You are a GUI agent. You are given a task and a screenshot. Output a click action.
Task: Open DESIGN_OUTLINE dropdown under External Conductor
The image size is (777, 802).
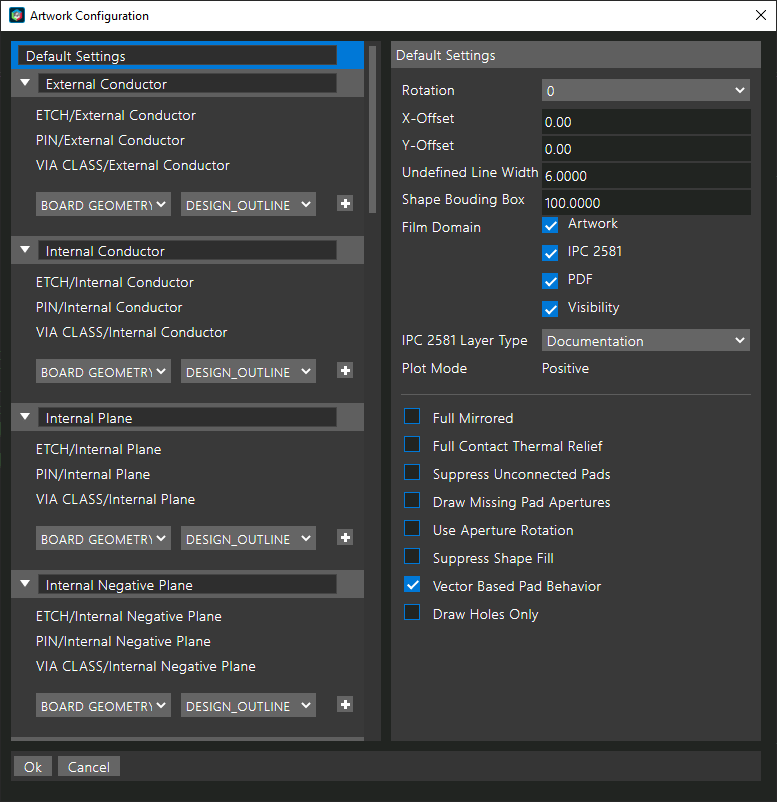[x=248, y=205]
